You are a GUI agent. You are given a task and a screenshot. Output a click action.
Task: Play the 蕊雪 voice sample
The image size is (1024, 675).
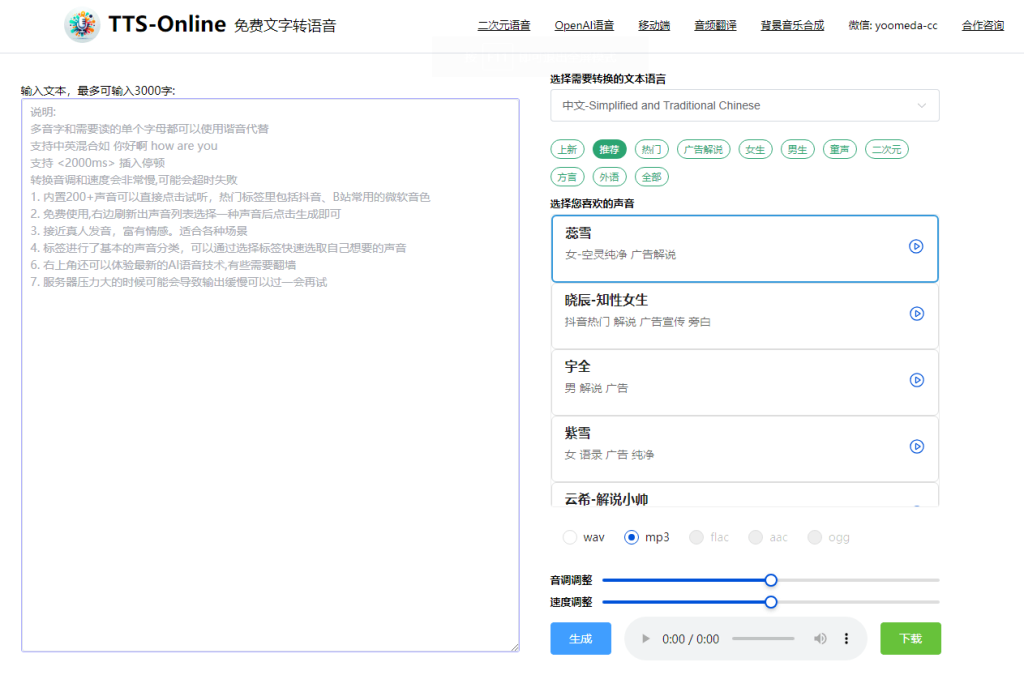(x=916, y=246)
